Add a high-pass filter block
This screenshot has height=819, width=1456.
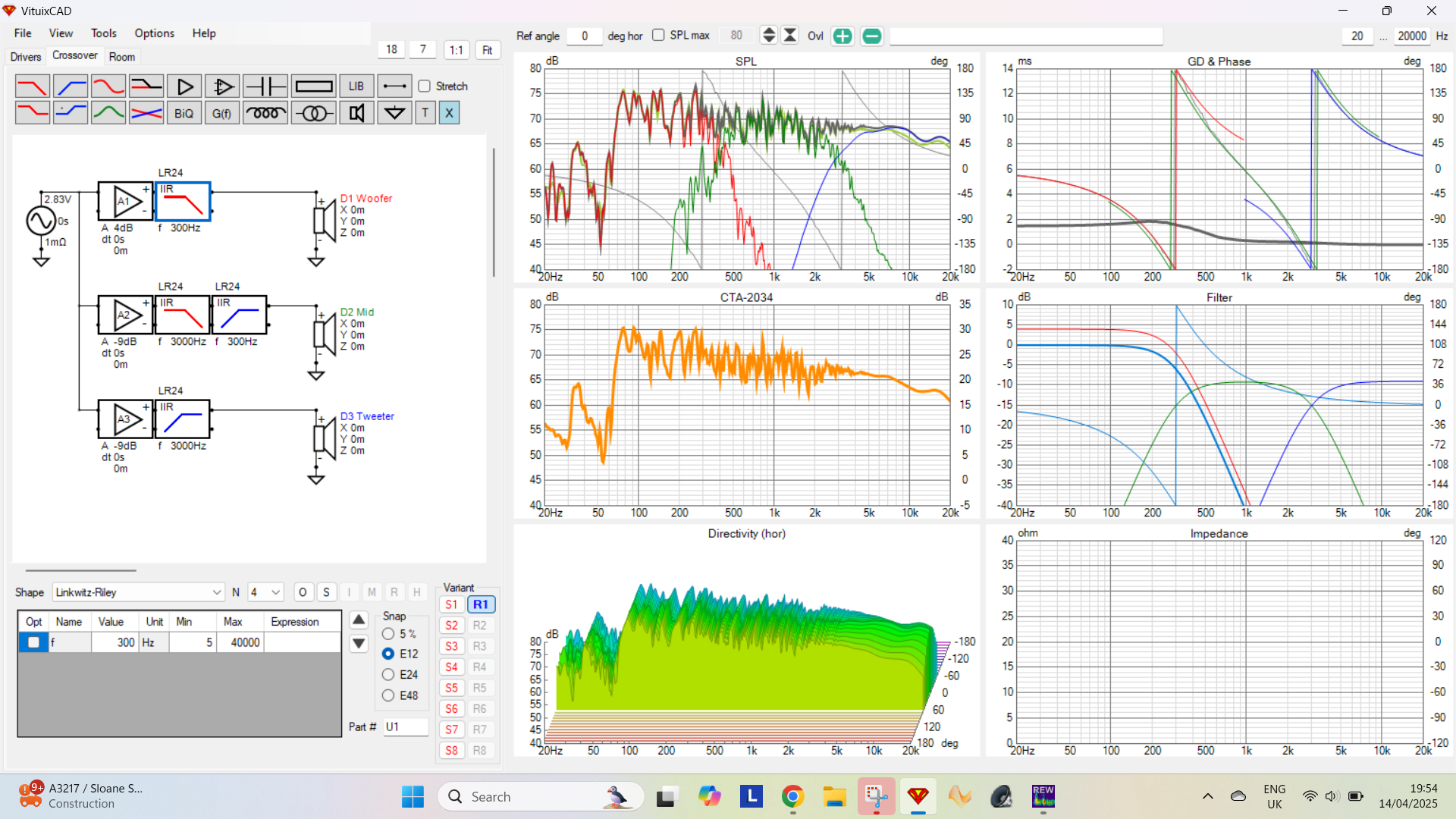pyautogui.click(x=71, y=86)
